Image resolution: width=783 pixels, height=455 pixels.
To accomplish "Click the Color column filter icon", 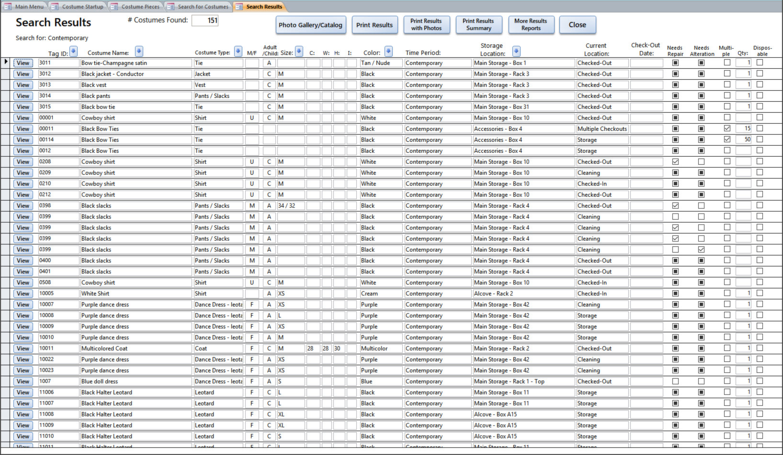I will [x=390, y=51].
